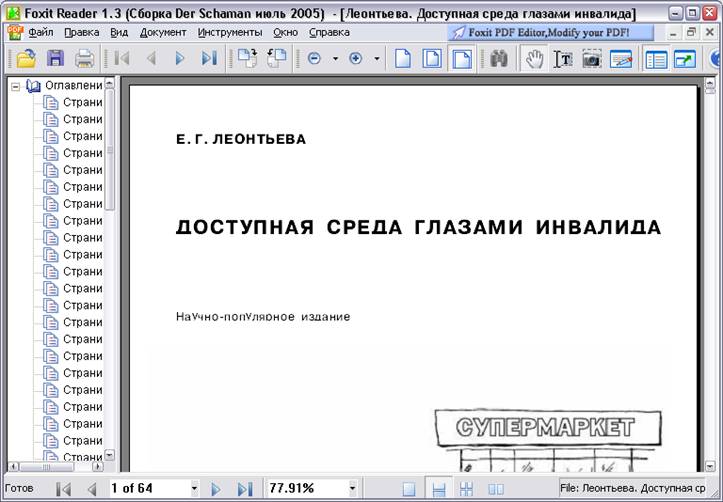Set fit width page view icon
Viewport: 723px width, 502px height.
pos(462,59)
